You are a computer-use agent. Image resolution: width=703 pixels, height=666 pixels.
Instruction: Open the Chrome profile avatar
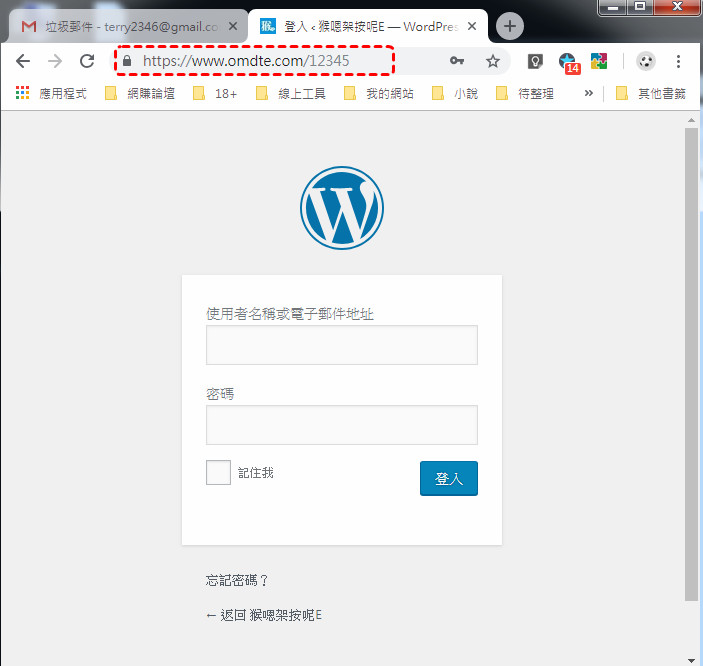click(646, 61)
